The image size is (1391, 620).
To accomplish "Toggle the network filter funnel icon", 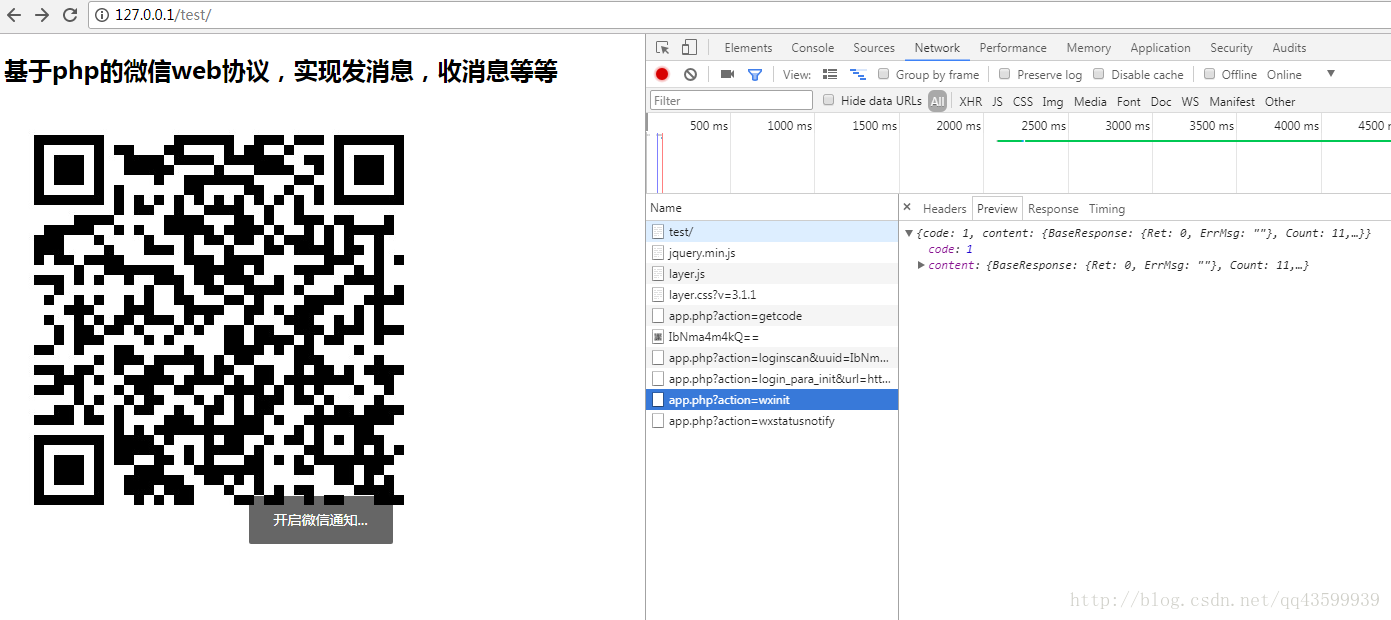I will tap(755, 74).
